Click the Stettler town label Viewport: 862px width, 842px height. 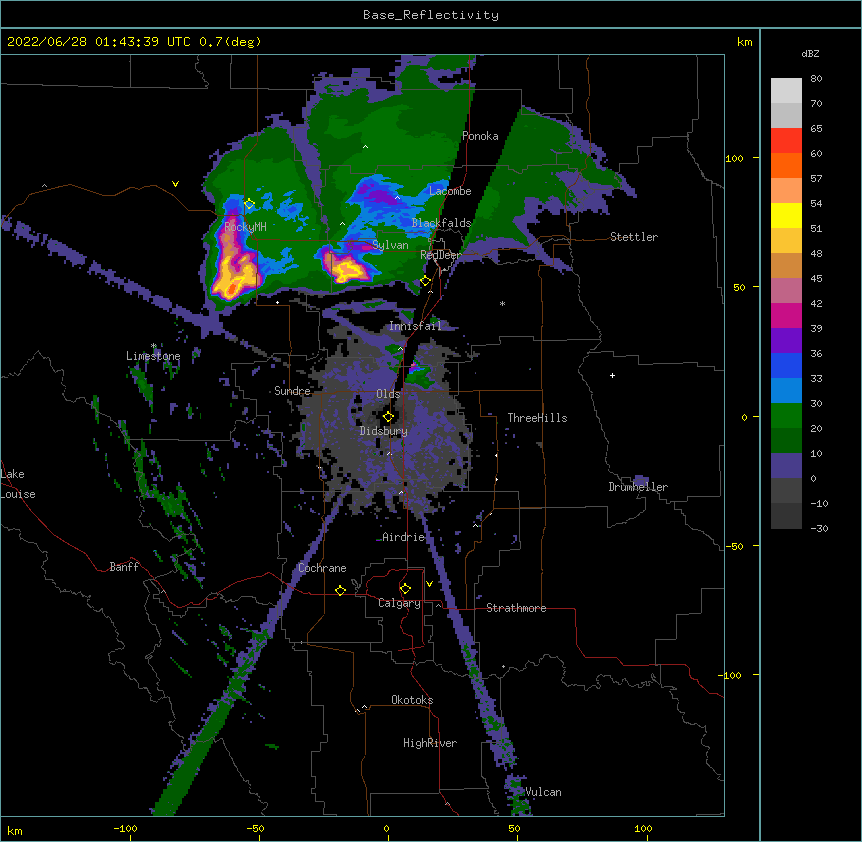click(x=634, y=237)
